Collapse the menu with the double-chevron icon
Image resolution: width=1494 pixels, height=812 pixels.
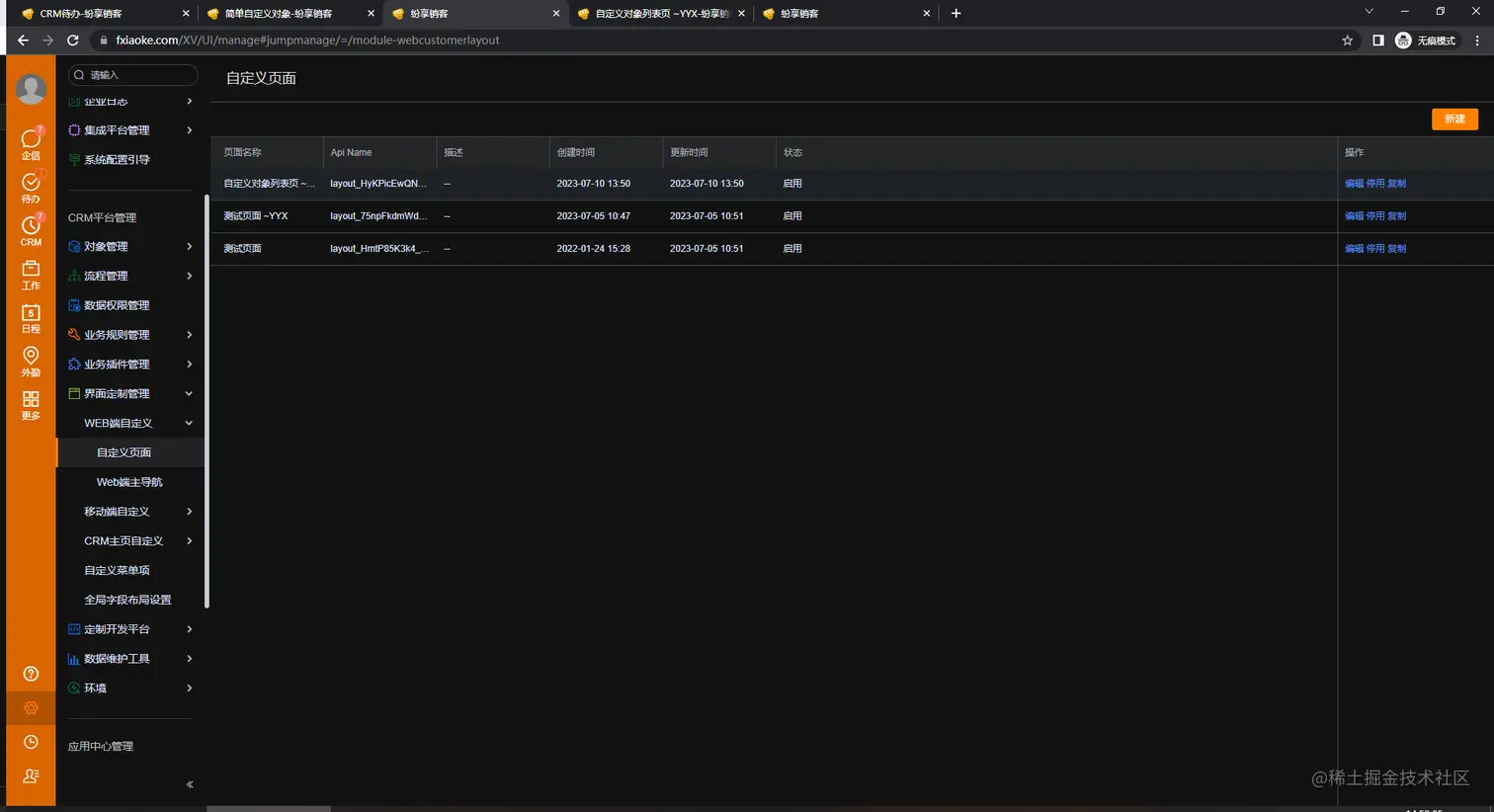[190, 784]
